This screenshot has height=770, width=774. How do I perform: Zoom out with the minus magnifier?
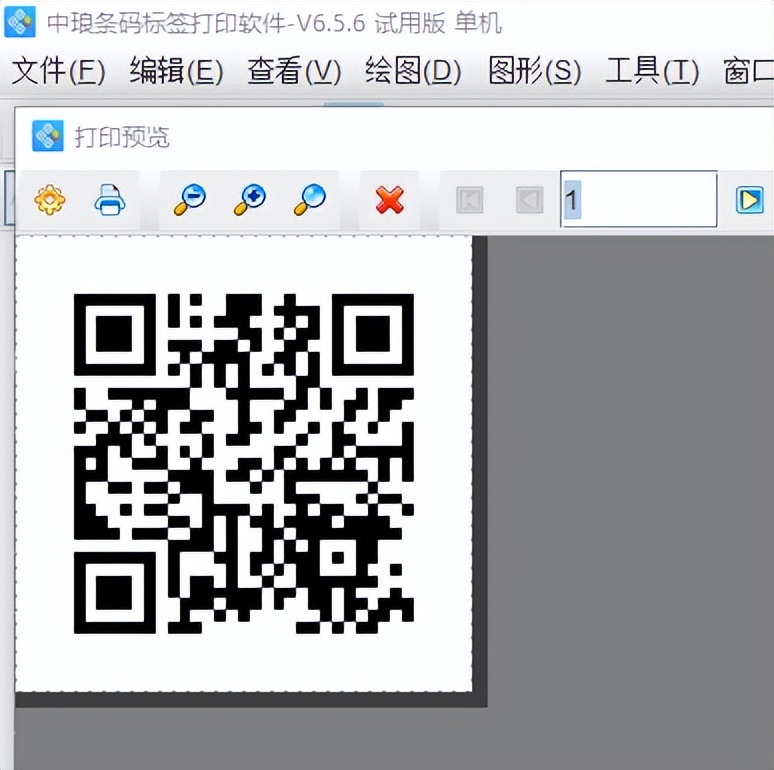point(190,199)
